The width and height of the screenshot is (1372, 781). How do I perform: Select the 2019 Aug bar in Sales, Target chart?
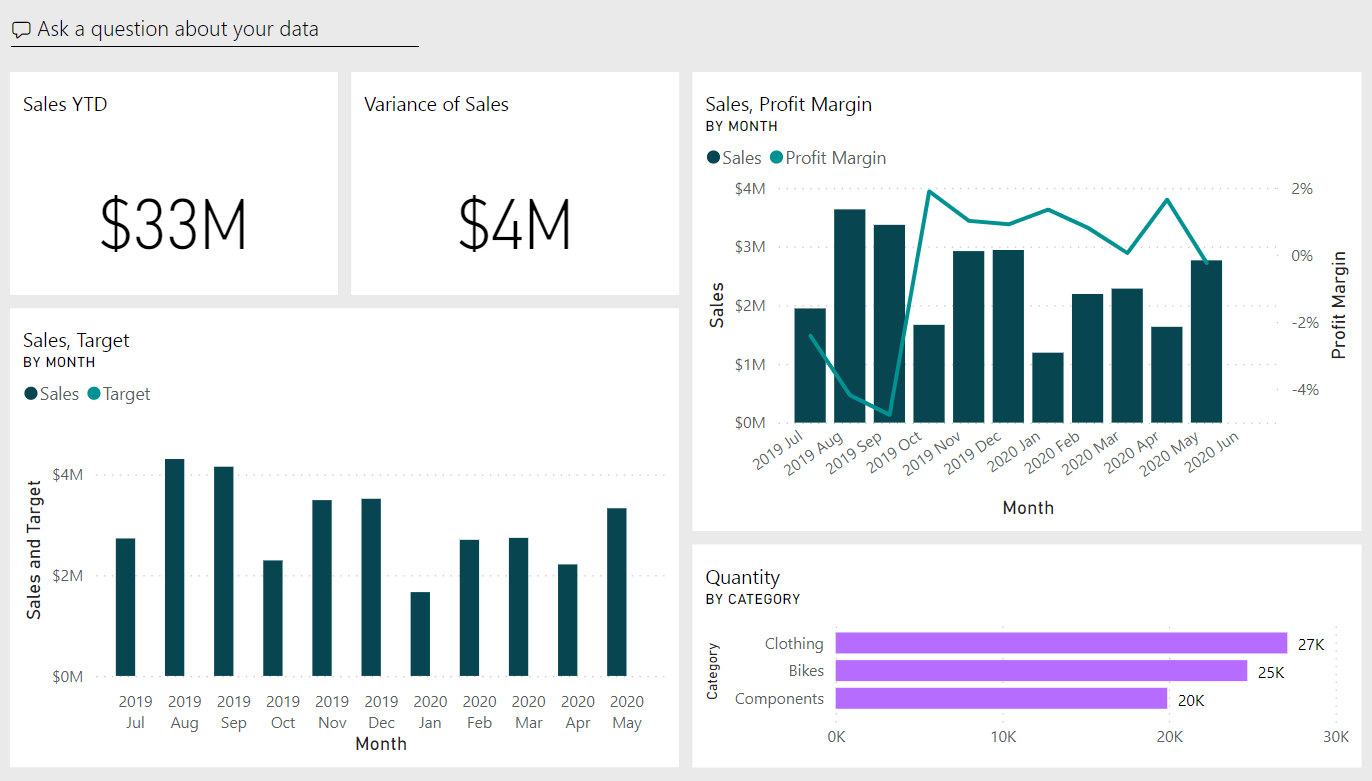tap(175, 567)
